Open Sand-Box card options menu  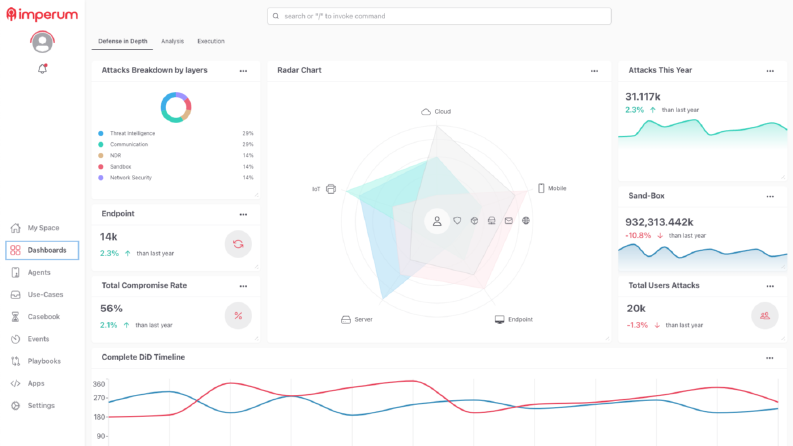[x=770, y=196]
